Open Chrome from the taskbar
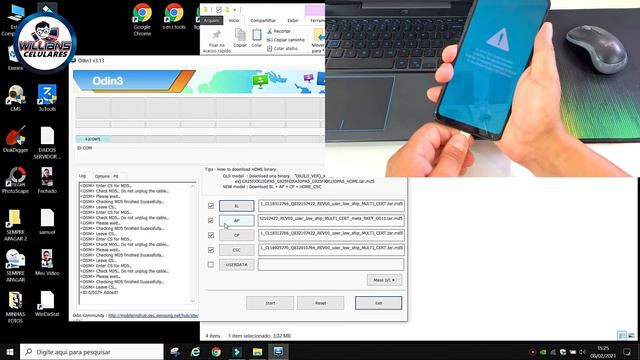This screenshot has height=360, width=640. (x=216, y=351)
